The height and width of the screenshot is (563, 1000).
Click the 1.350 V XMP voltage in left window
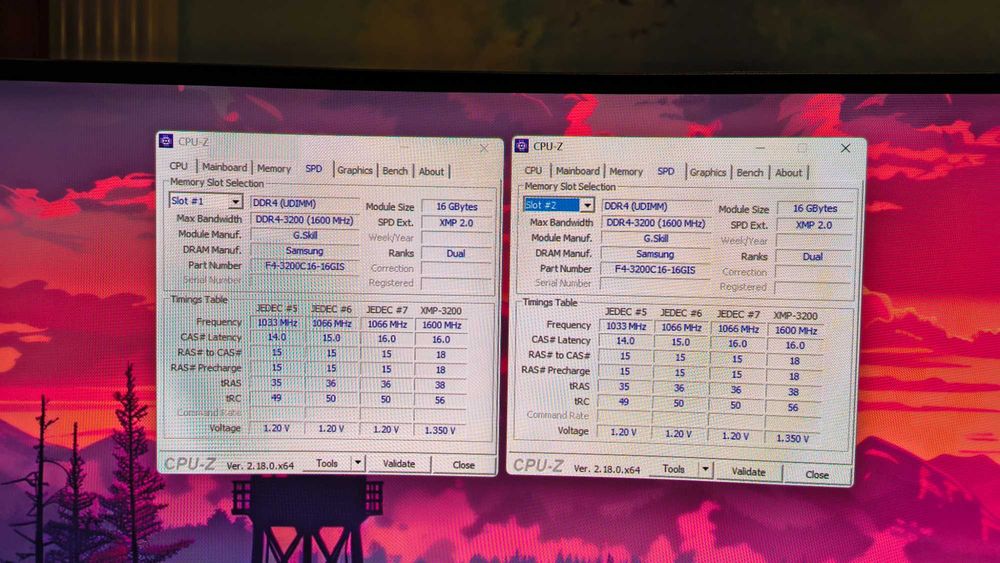point(440,430)
